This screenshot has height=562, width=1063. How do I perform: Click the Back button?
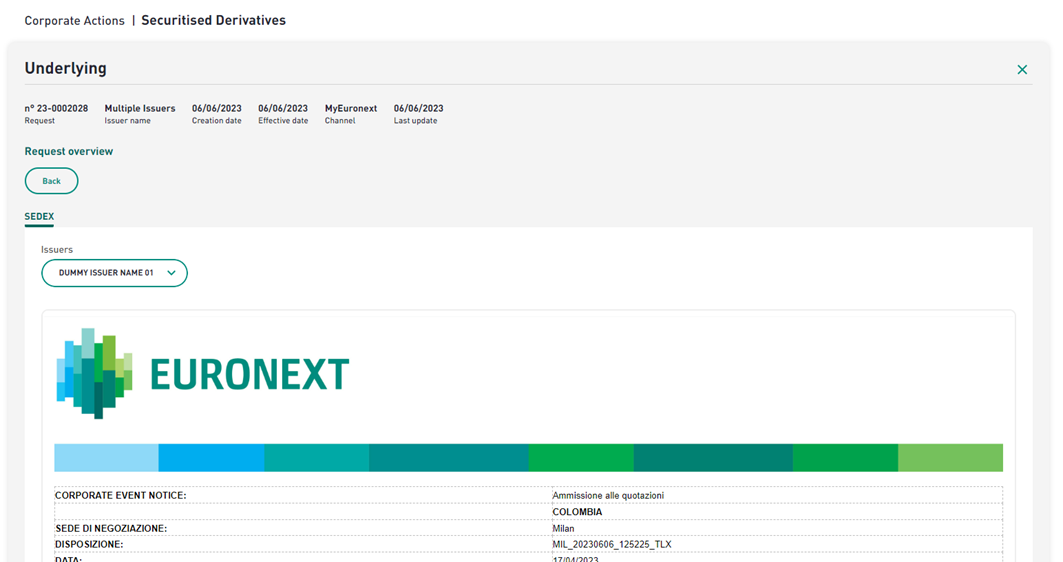pos(52,181)
